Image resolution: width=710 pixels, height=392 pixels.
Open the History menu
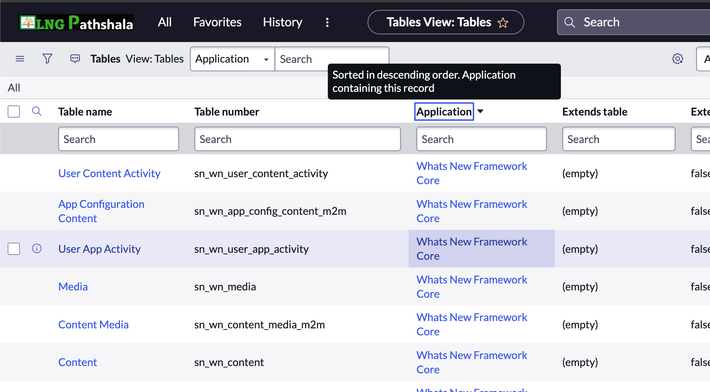[x=283, y=22]
